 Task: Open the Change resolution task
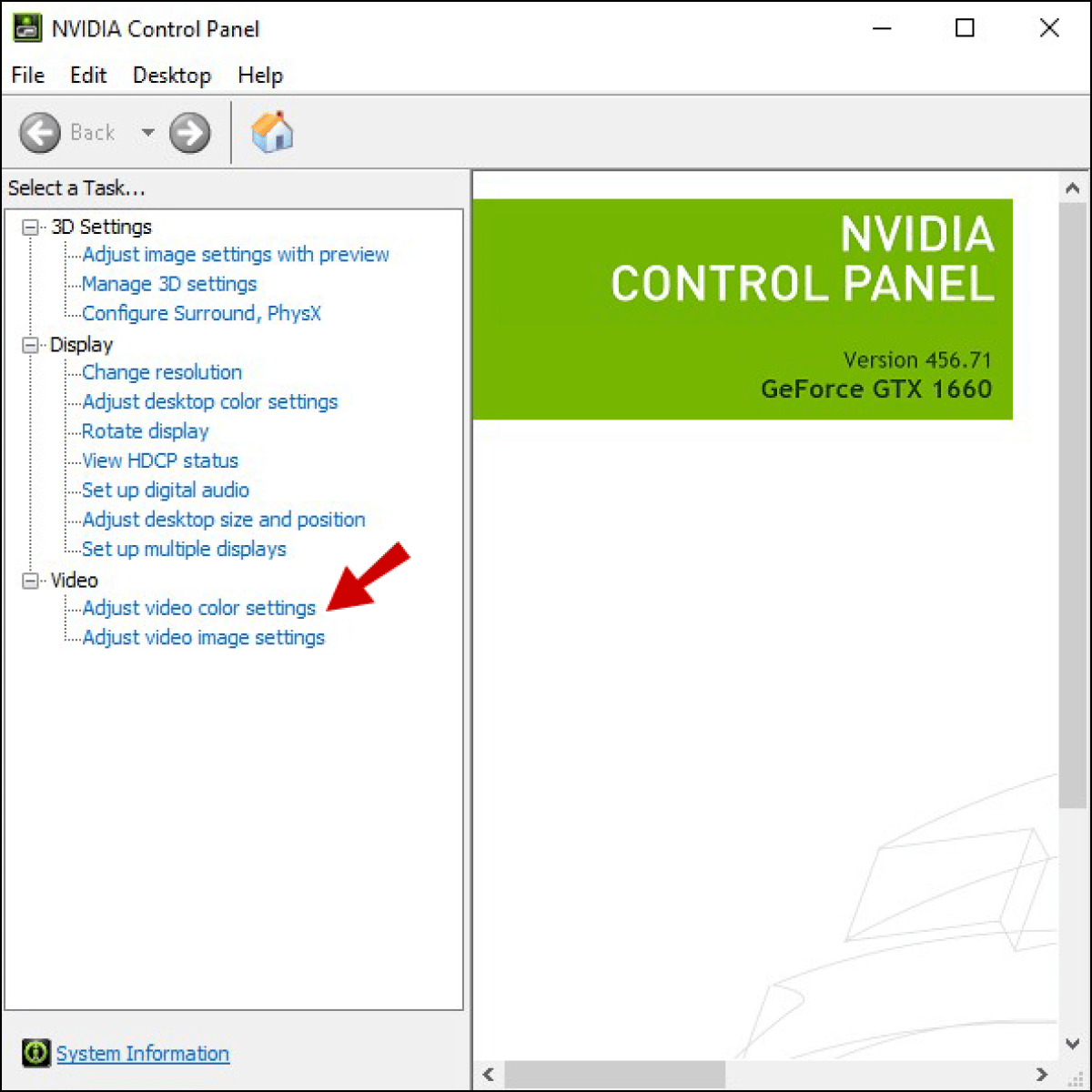coord(161,372)
